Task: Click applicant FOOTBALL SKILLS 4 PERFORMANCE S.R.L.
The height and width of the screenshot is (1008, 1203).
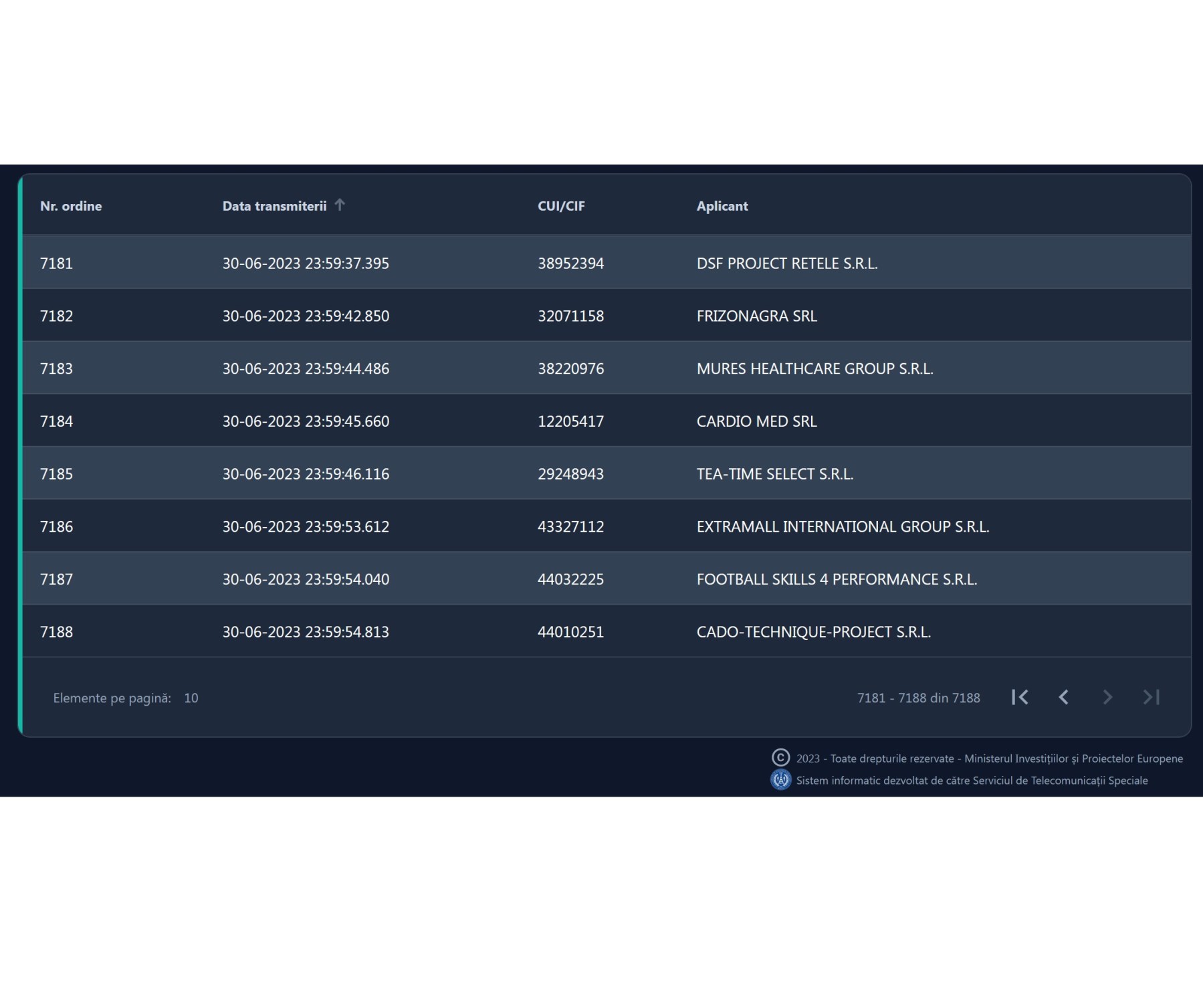Action: pos(837,579)
